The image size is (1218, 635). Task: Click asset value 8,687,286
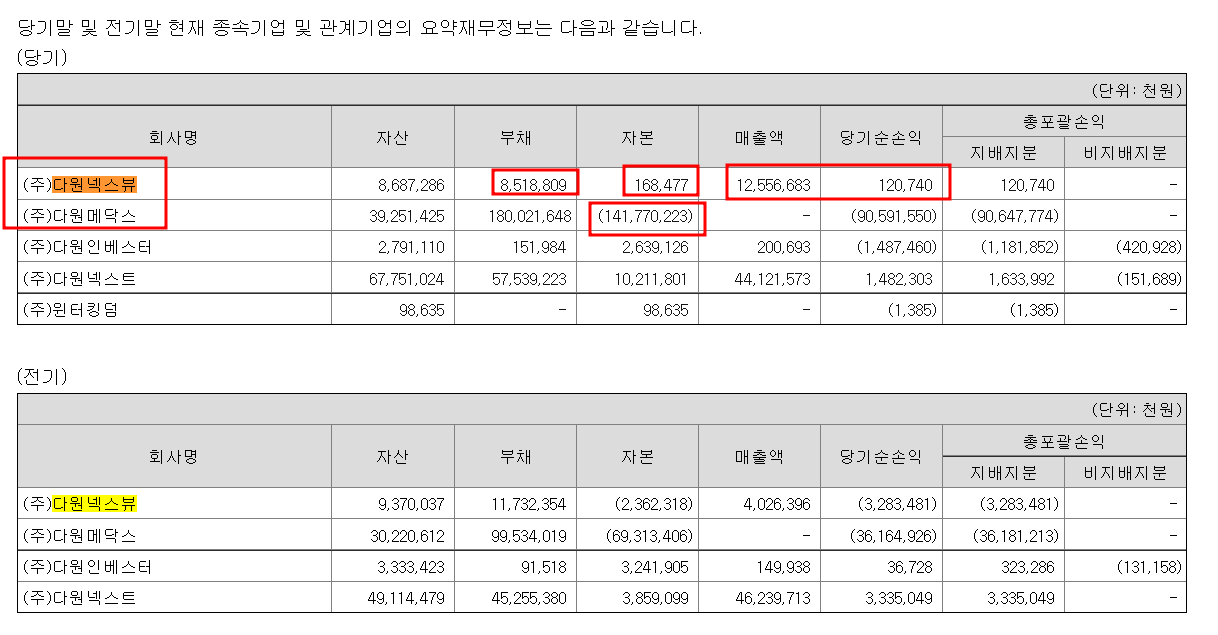pos(411,185)
